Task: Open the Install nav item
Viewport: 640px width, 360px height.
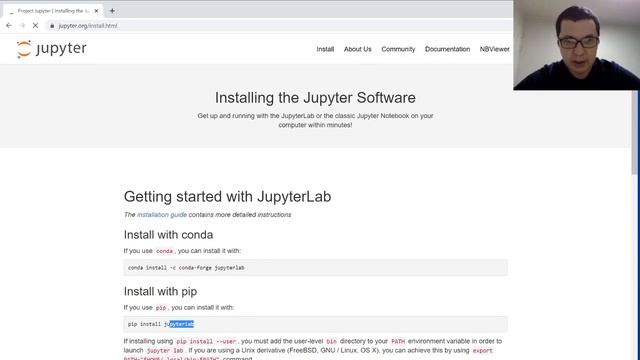Action: coord(325,49)
